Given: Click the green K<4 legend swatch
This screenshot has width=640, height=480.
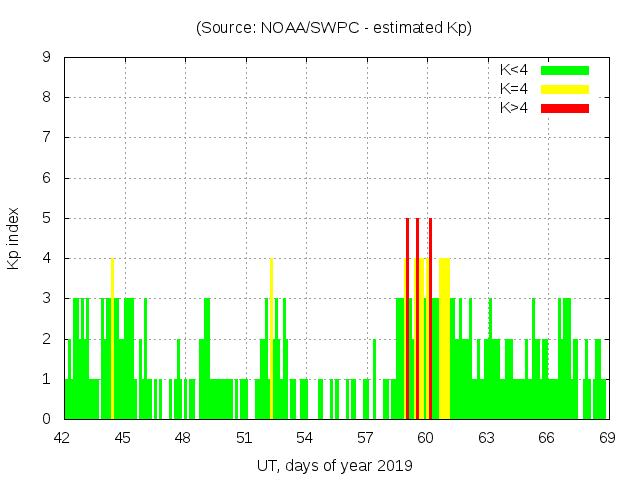Looking at the screenshot, I should 565,70.
